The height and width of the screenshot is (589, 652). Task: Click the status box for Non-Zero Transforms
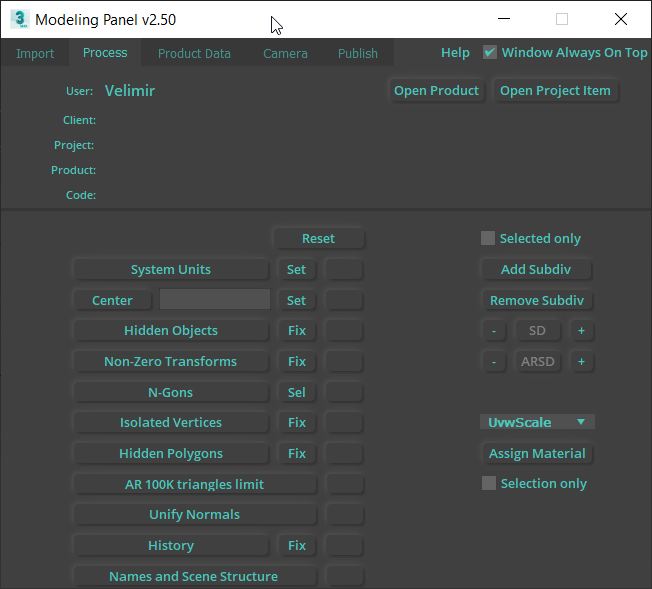pos(344,361)
